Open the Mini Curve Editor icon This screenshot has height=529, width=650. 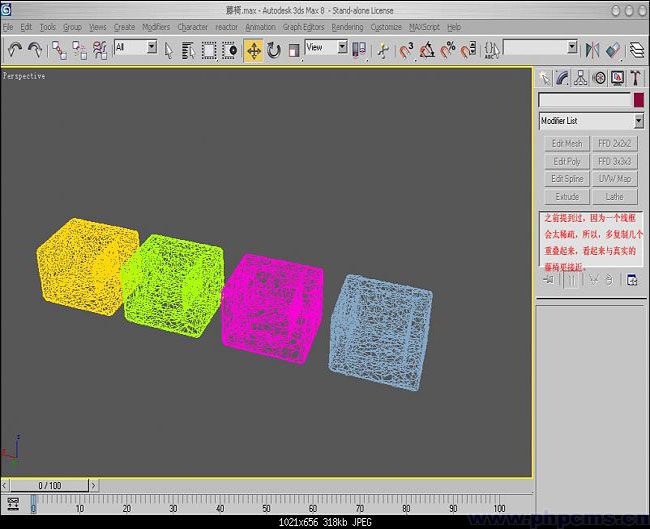click(x=13, y=504)
